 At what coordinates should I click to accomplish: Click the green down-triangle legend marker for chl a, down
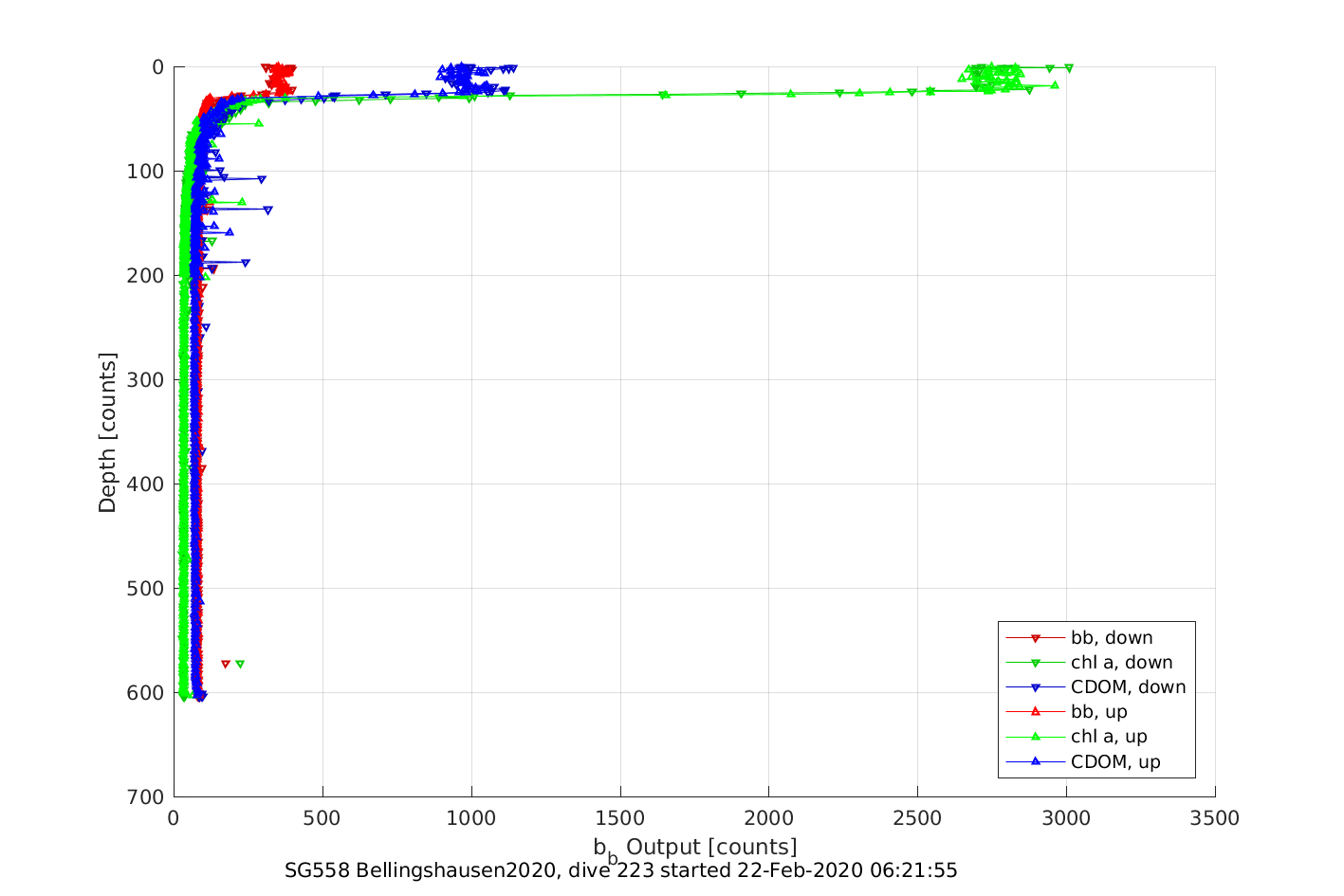tap(1036, 663)
